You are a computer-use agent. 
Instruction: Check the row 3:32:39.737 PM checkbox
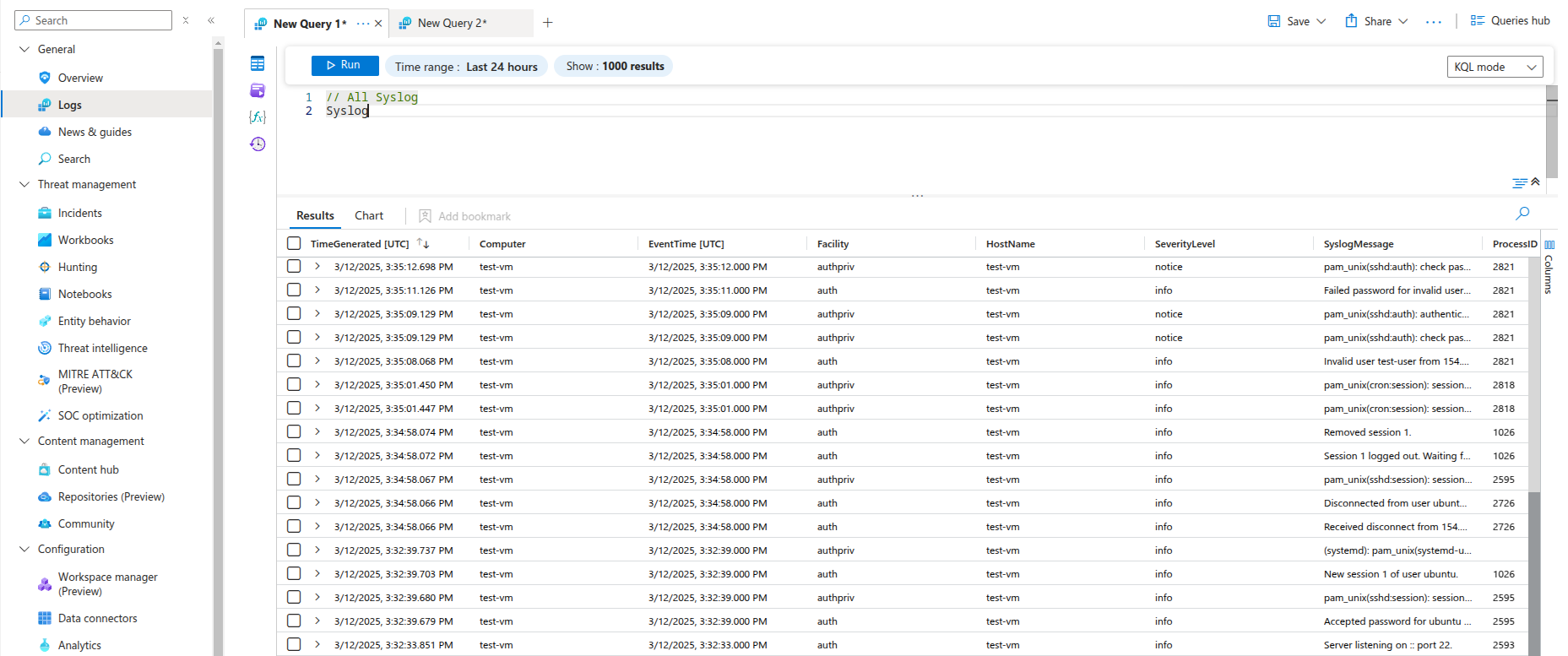(294, 550)
